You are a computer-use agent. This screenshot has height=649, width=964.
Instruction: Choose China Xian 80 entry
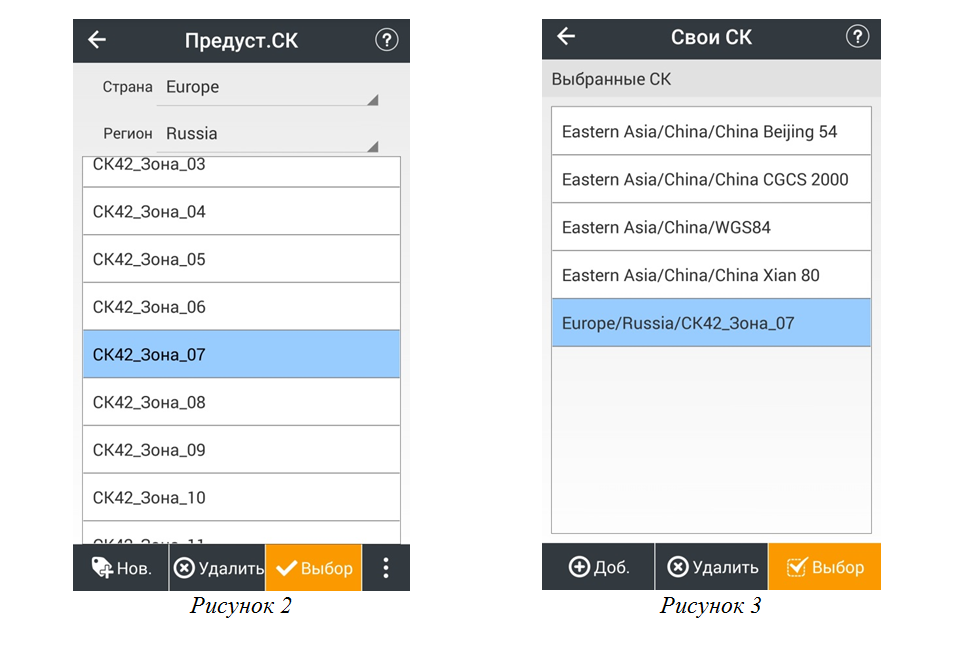point(711,275)
